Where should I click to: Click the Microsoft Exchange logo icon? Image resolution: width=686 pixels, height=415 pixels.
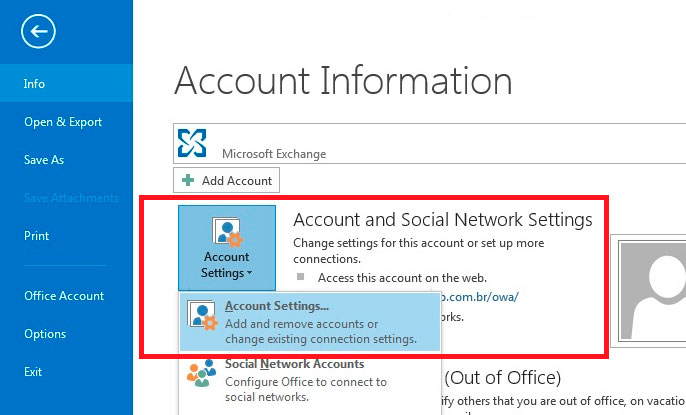coord(192,143)
